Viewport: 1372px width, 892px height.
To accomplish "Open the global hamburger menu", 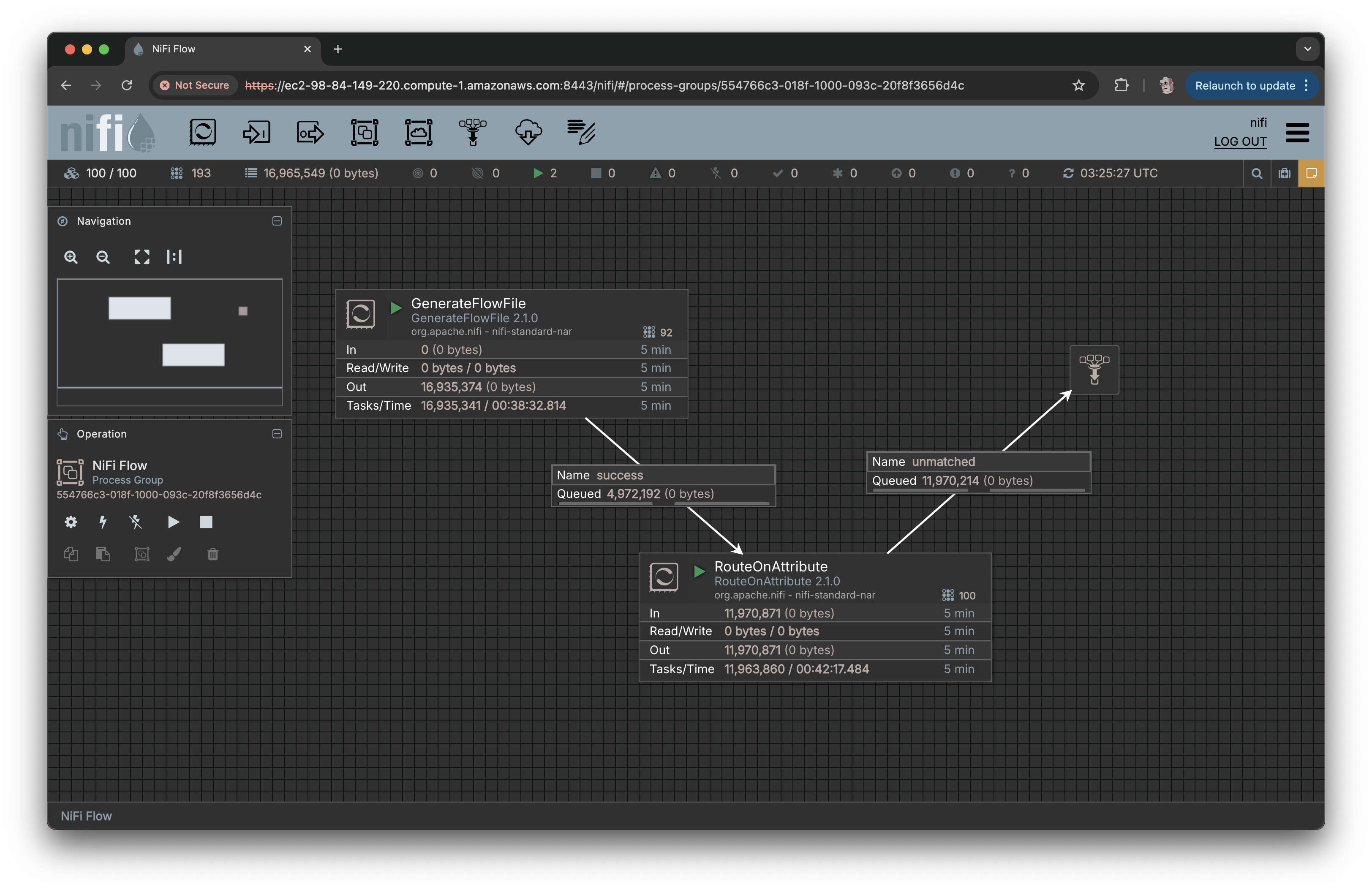I will pos(1296,133).
